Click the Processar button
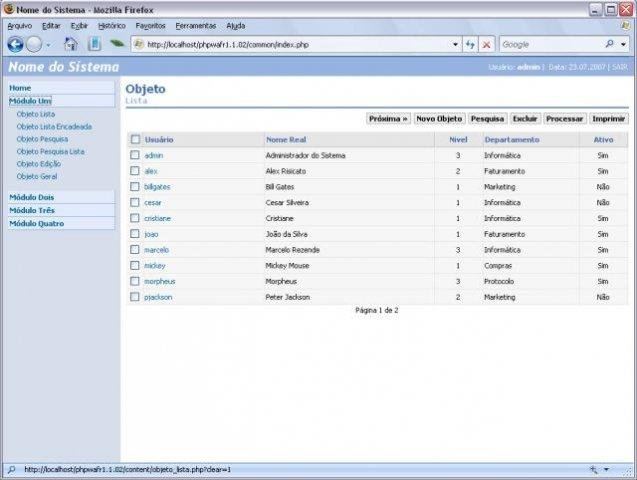 tap(564, 119)
